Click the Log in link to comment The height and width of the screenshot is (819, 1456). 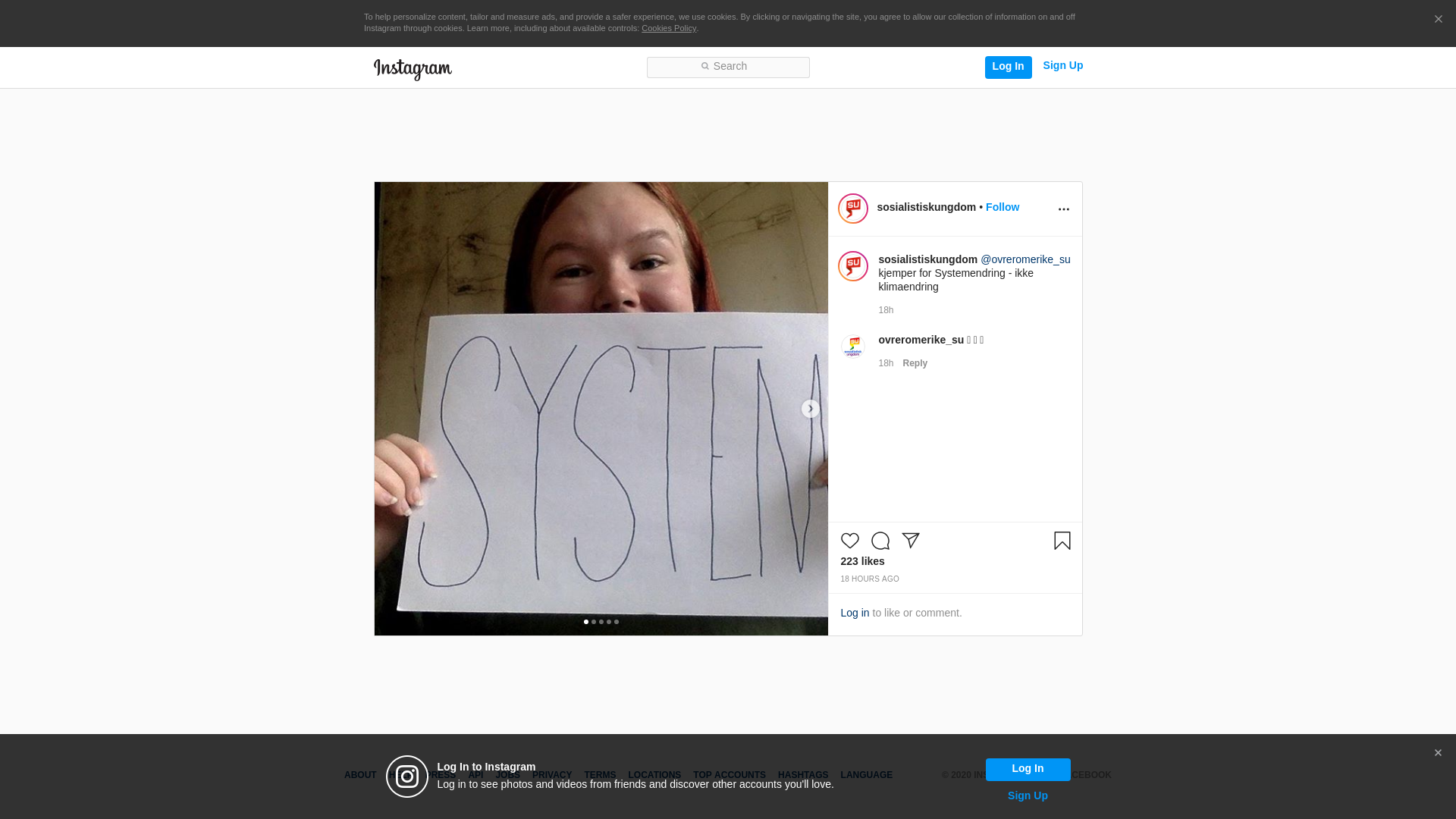tap(855, 613)
